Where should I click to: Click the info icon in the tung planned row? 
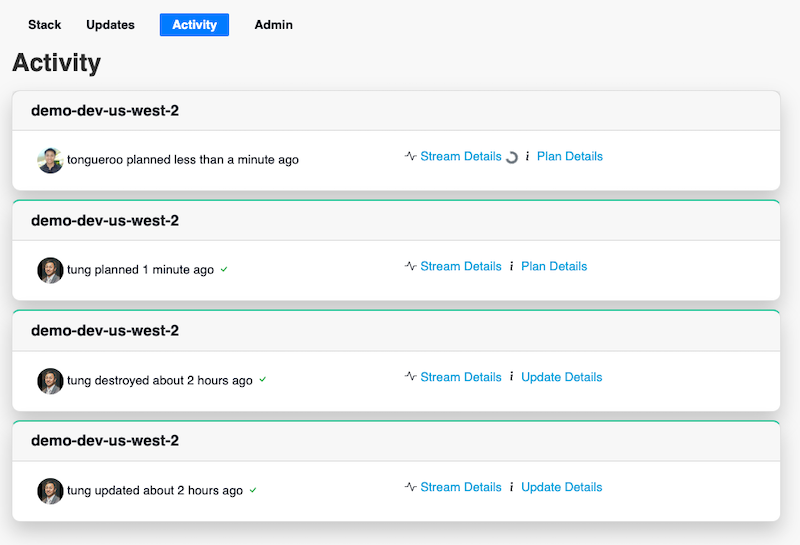tap(511, 266)
